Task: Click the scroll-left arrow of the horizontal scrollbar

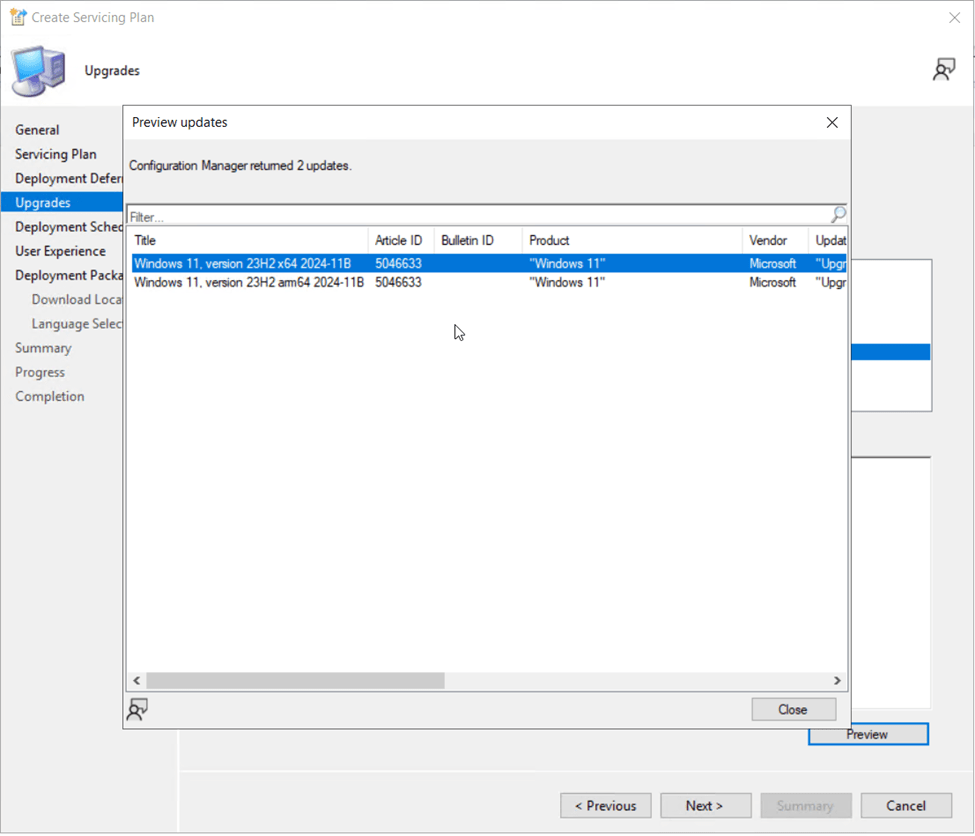Action: (x=137, y=680)
